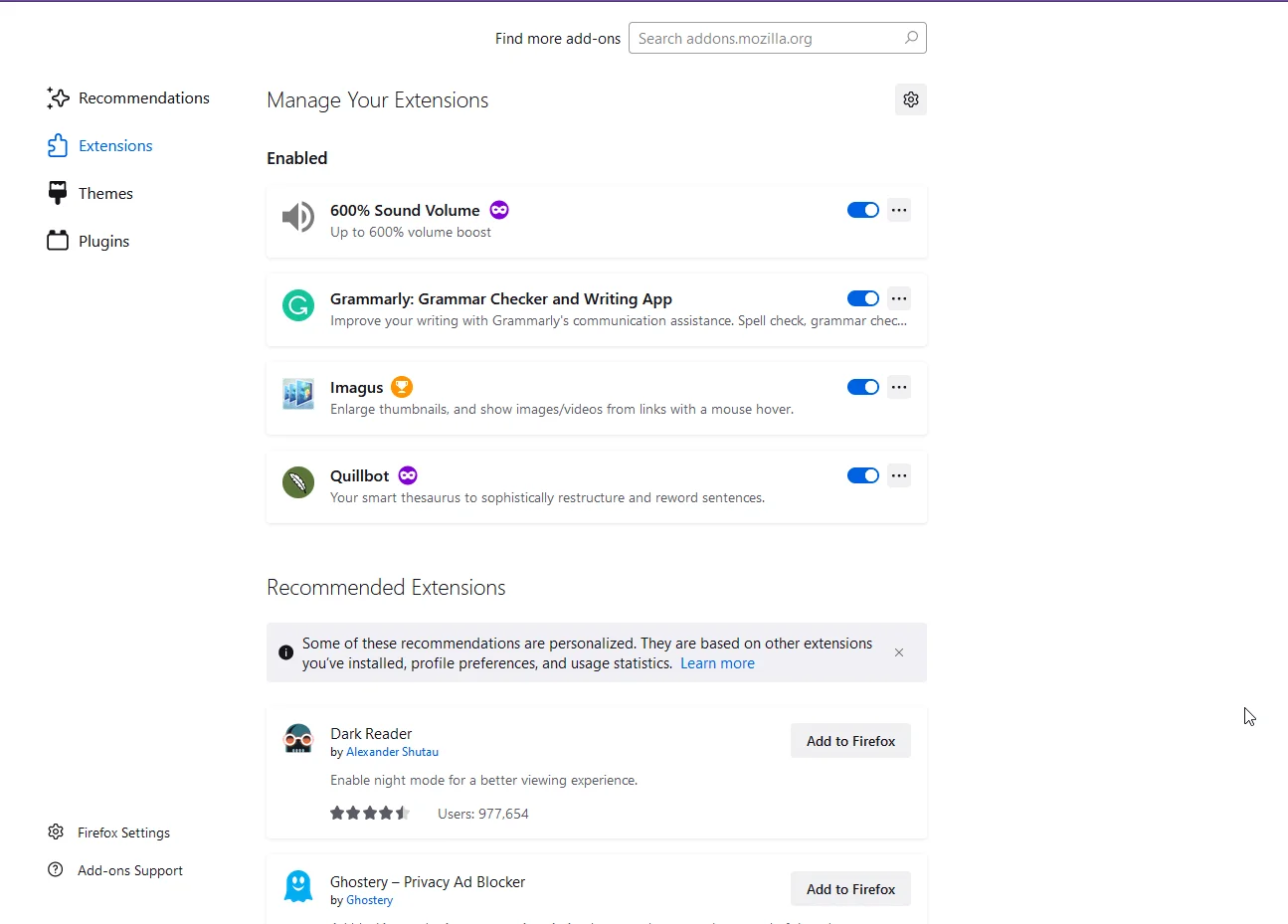The height and width of the screenshot is (924, 1288).
Task: Click the Themes paintbrush icon
Action: 58,193
